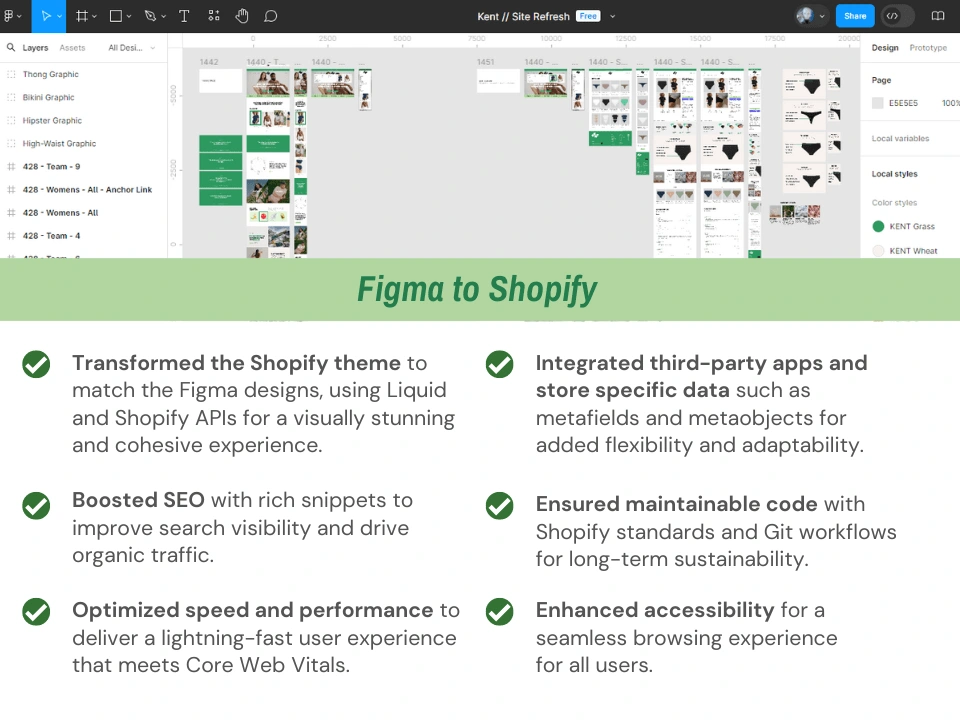The height and width of the screenshot is (720, 960).
Task: Open the Resources components tool
Action: pos(214,16)
